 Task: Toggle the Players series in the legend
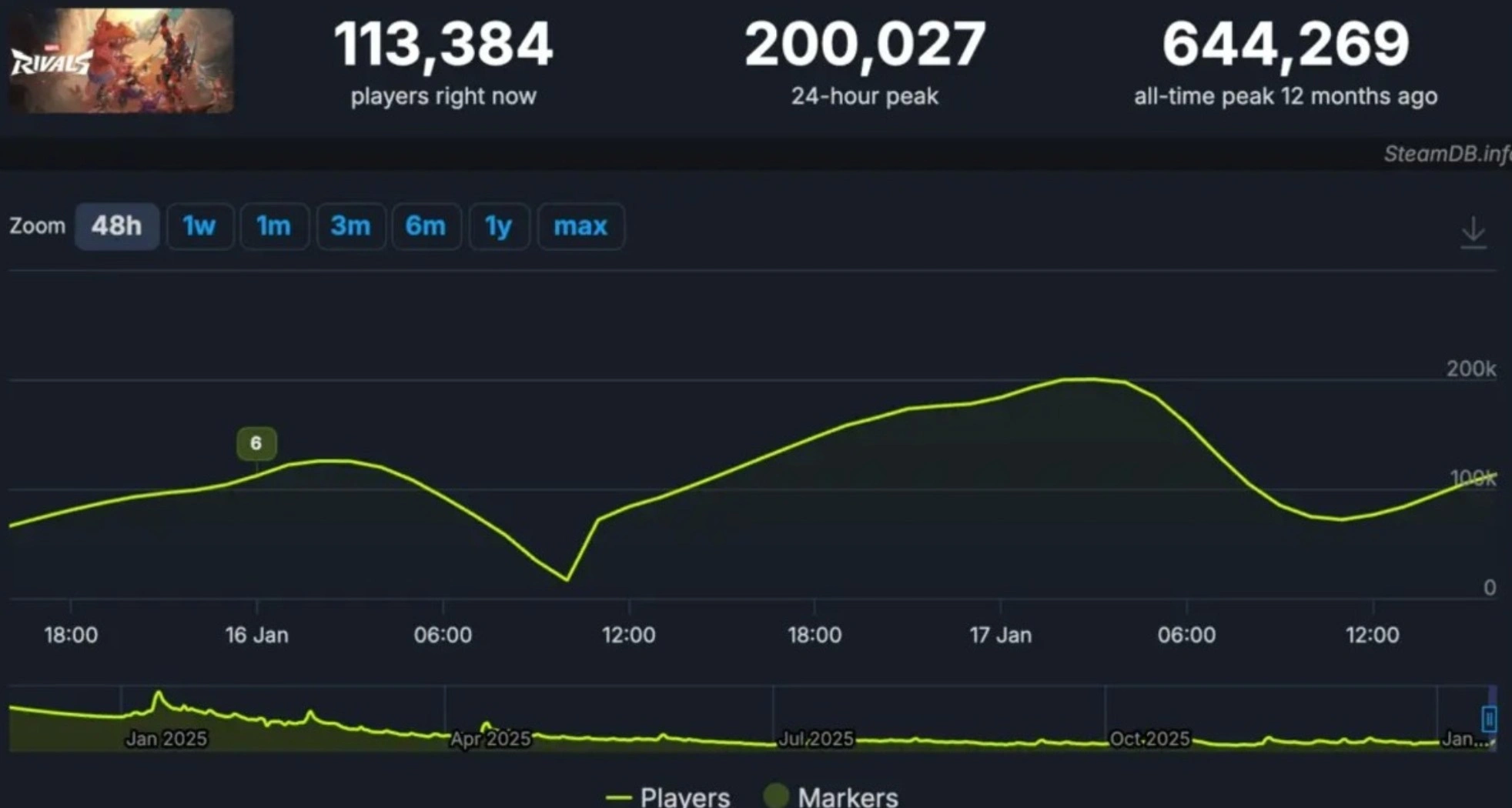(x=668, y=796)
